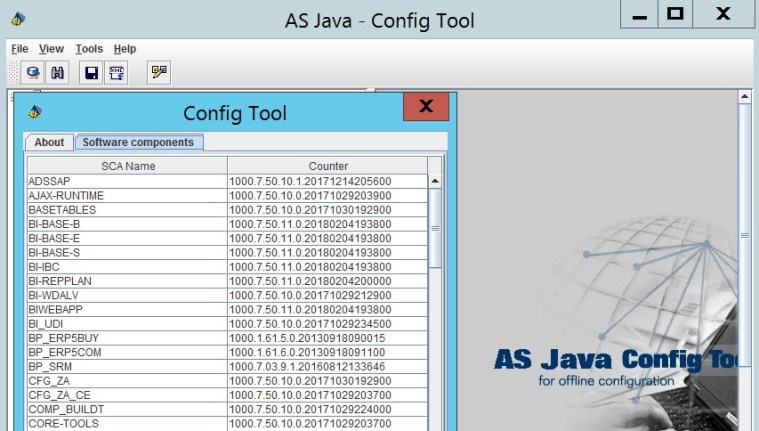The height and width of the screenshot is (431, 759).
Task: Click counter 1000.7.50.10.0.20171029203900
Action: [x=310, y=196]
